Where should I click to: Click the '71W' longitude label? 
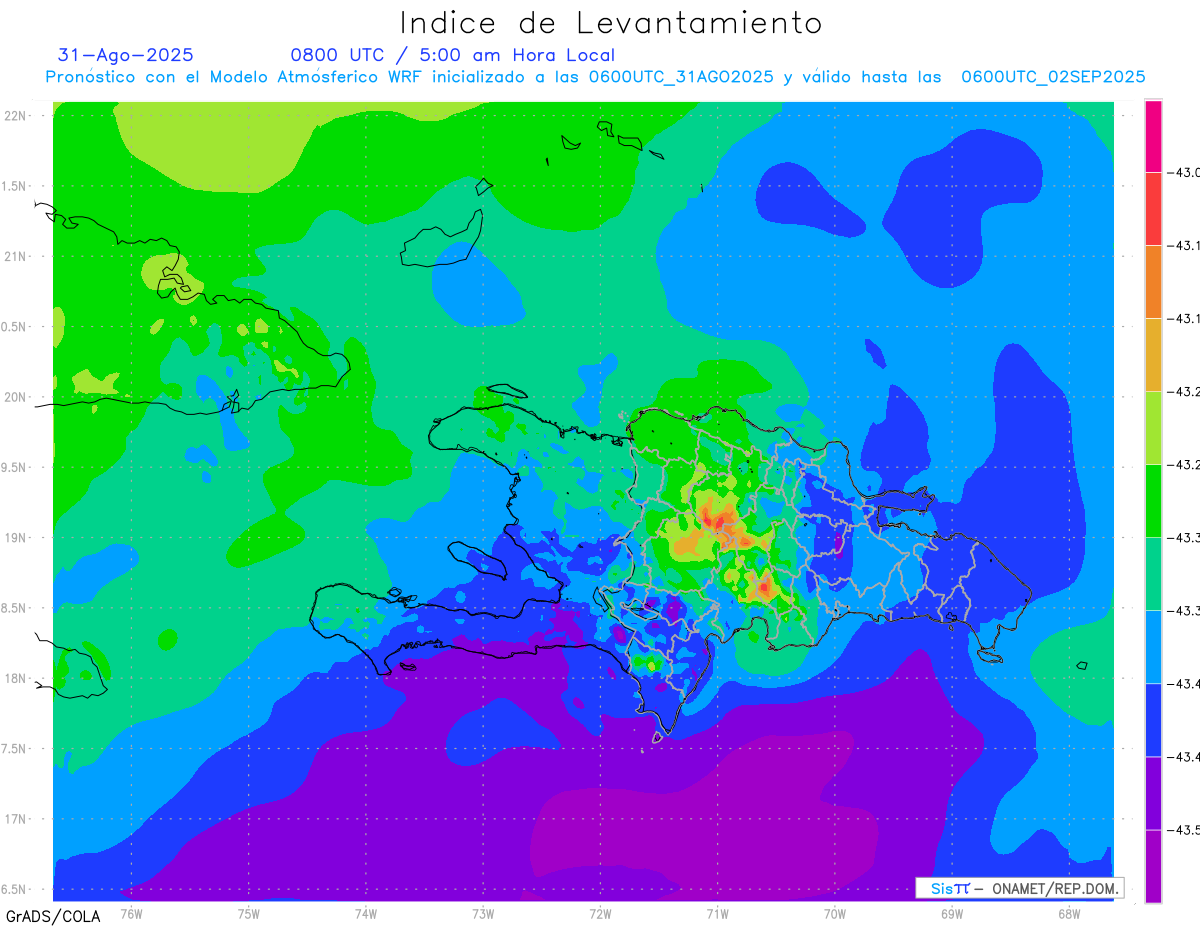[x=717, y=913]
